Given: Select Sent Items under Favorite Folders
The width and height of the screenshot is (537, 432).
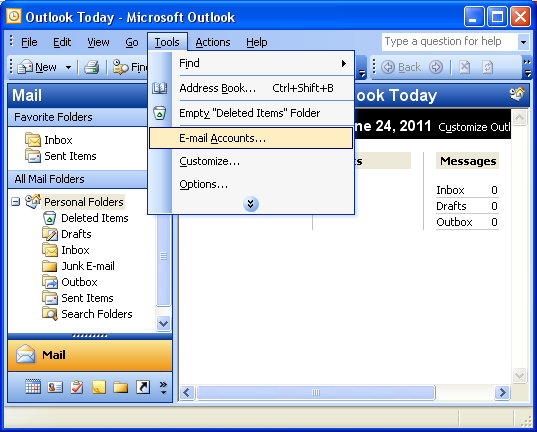Looking at the screenshot, I should (61, 156).
